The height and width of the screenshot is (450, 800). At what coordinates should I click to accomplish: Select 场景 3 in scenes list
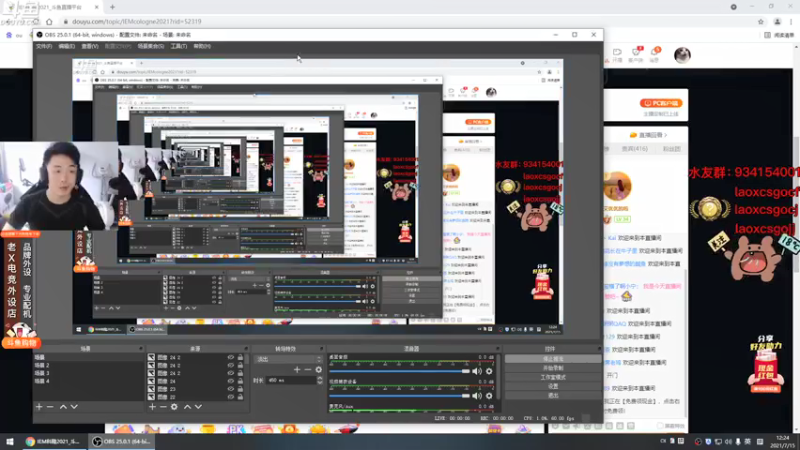pyautogui.click(x=42, y=373)
